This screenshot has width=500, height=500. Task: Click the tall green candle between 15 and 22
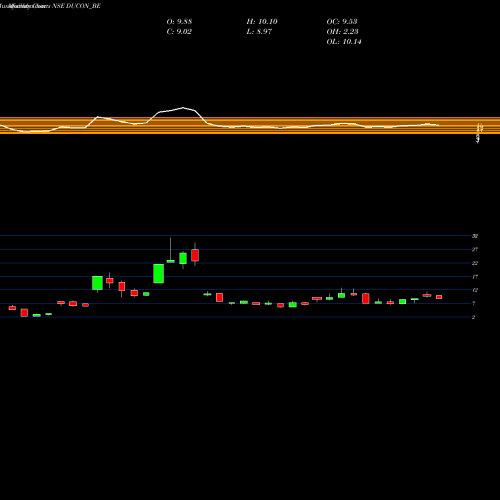[159, 274]
